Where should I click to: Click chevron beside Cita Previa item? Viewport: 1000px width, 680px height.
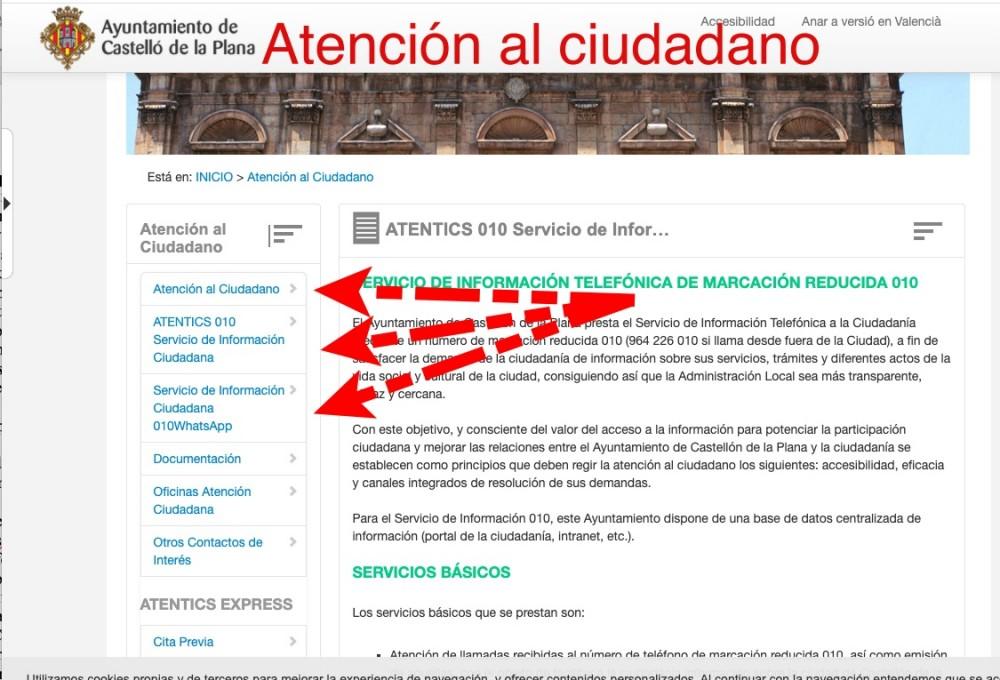293,642
